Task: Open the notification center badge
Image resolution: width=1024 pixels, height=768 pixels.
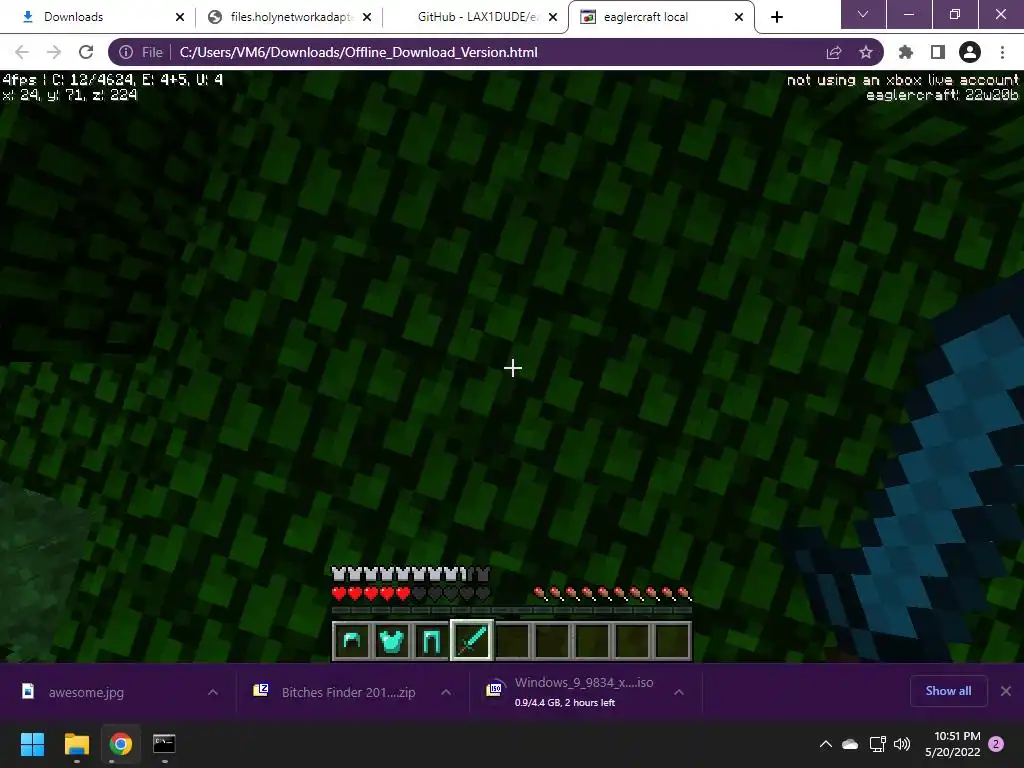Action: tap(996, 744)
